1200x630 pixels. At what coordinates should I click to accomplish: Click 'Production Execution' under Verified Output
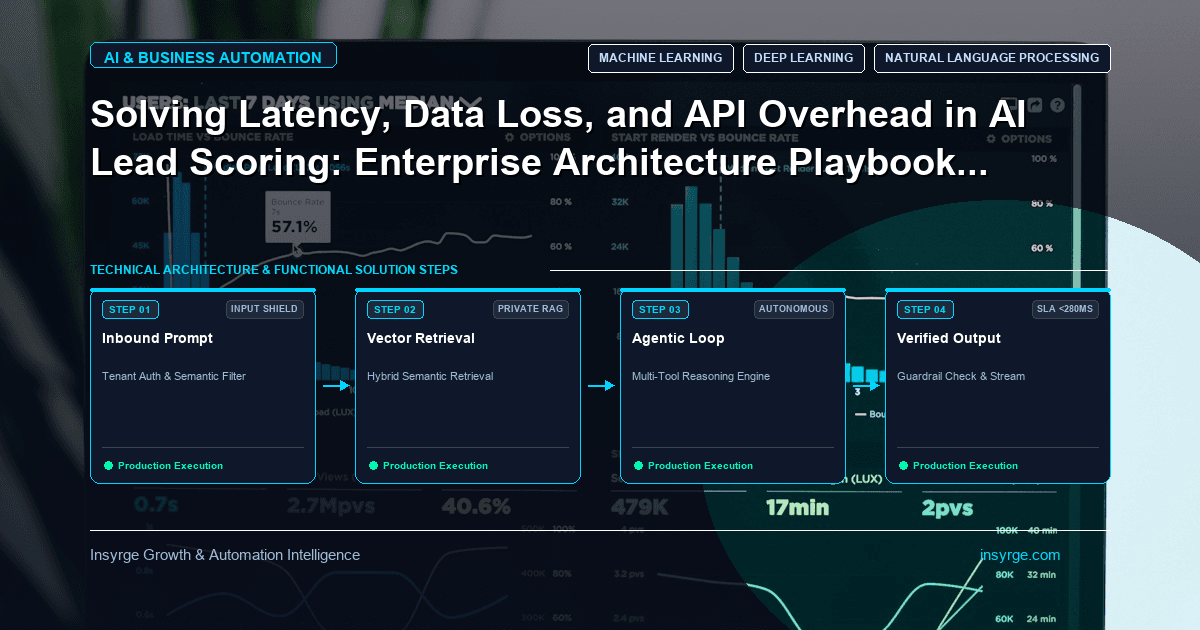[965, 465]
